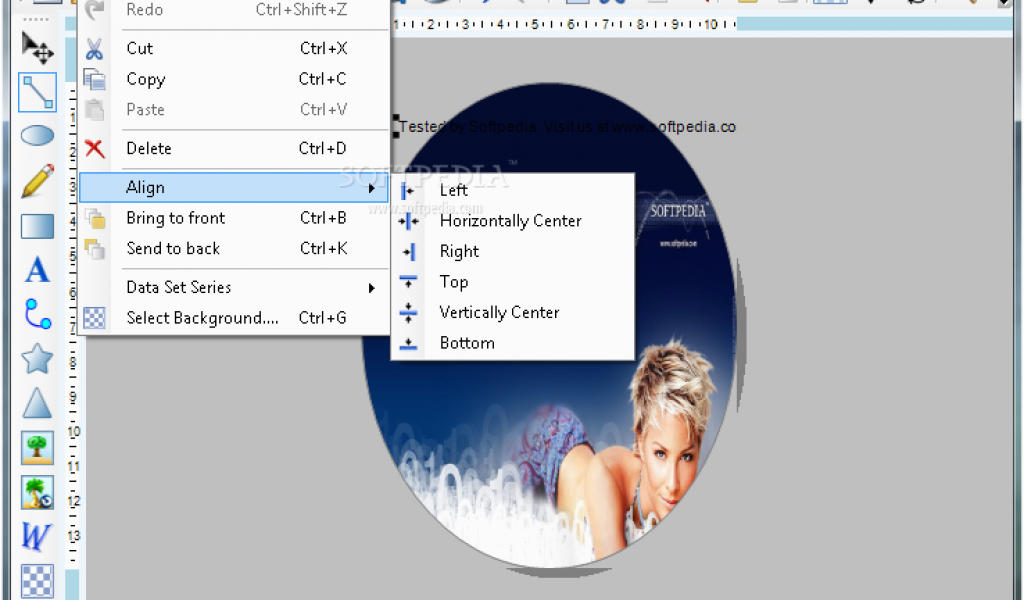Click the Tested by Softpedia text object
1024x600 pixels.
coord(566,127)
